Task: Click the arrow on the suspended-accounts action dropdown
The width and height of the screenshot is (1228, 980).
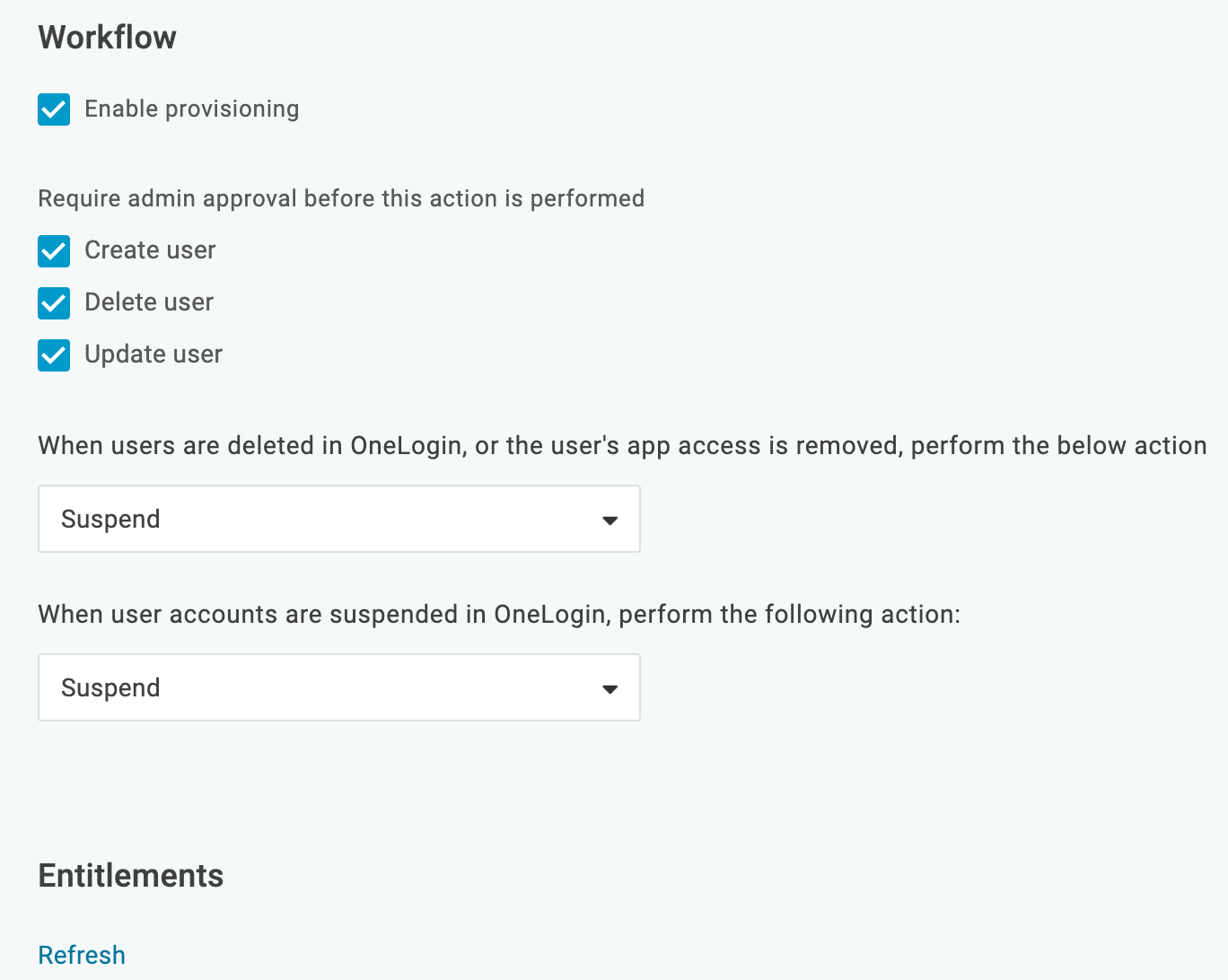Action: click(x=610, y=689)
